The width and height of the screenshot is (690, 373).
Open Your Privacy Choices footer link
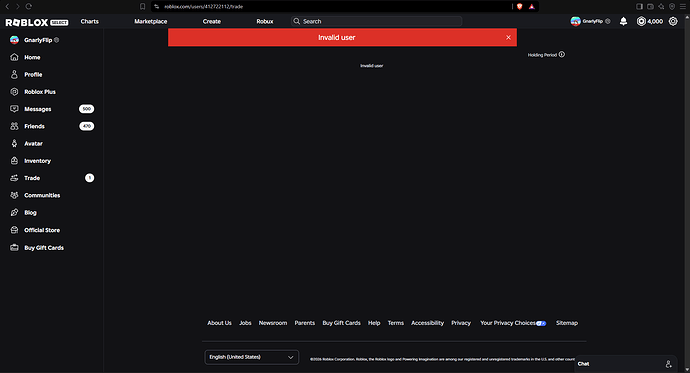point(513,323)
